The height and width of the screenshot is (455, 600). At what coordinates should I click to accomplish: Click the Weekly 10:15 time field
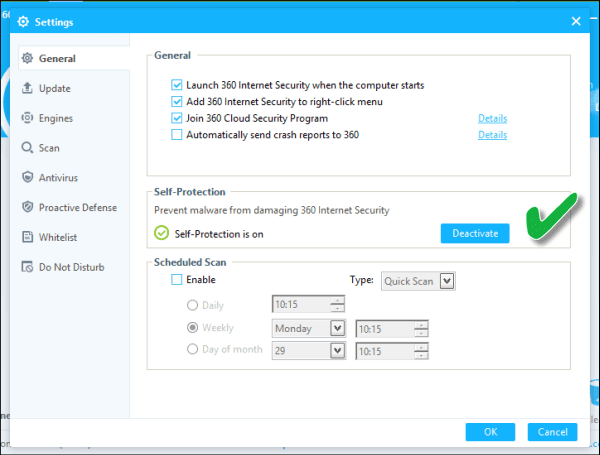pyautogui.click(x=385, y=329)
